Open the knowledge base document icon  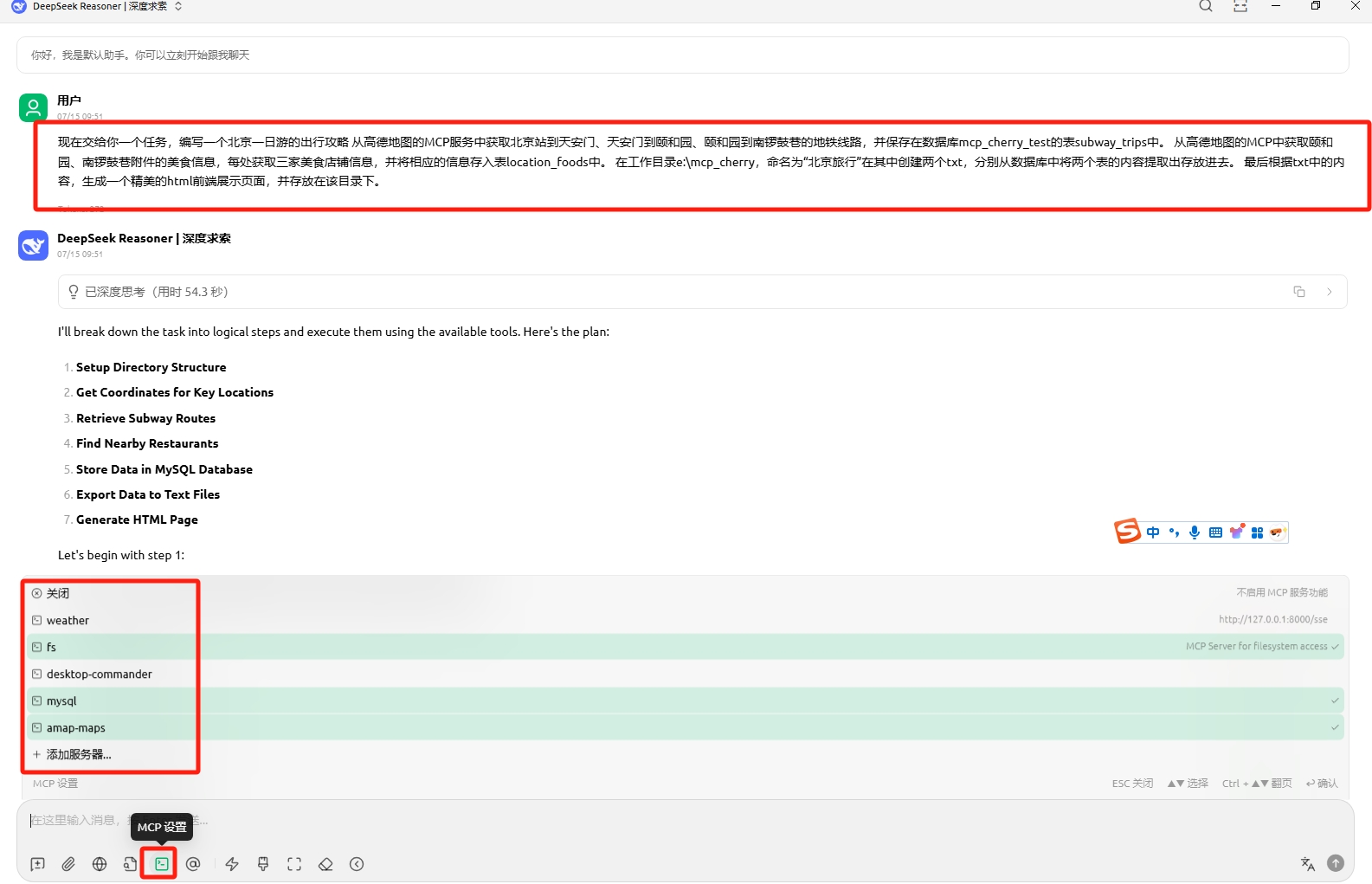pos(130,864)
